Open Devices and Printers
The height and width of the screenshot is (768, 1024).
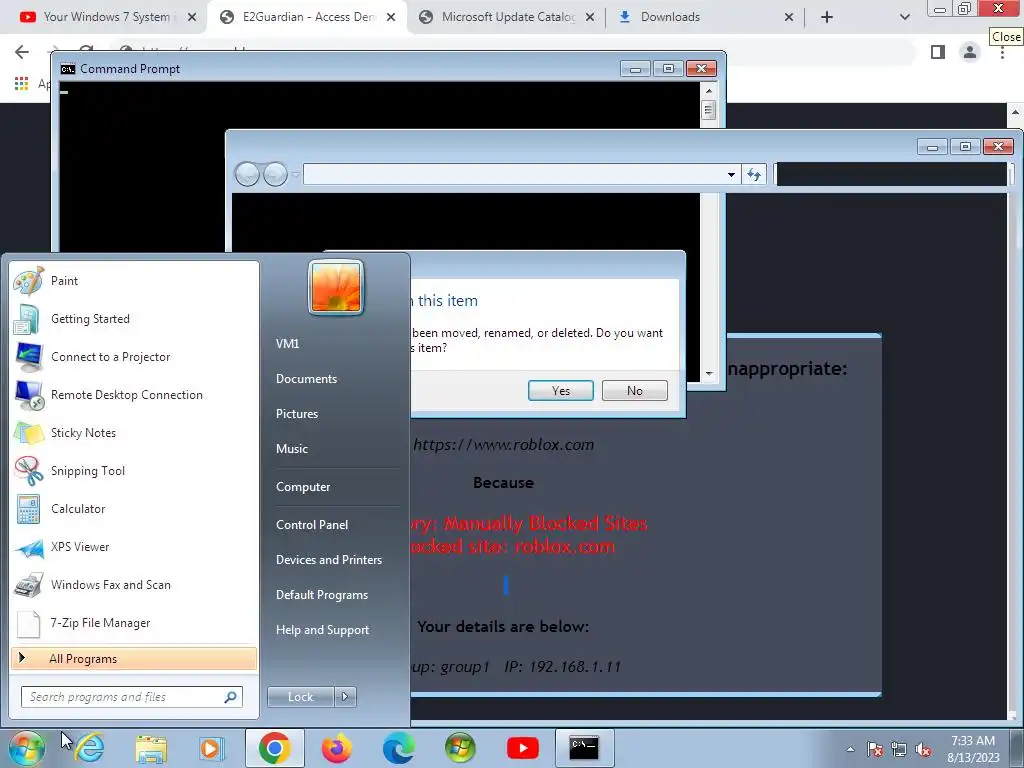point(328,560)
